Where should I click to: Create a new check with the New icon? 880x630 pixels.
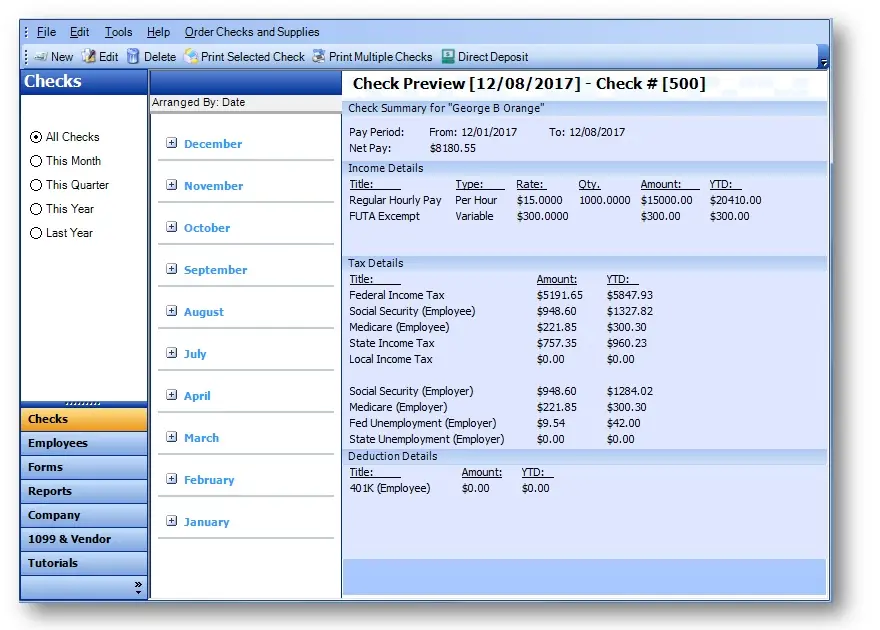point(41,56)
